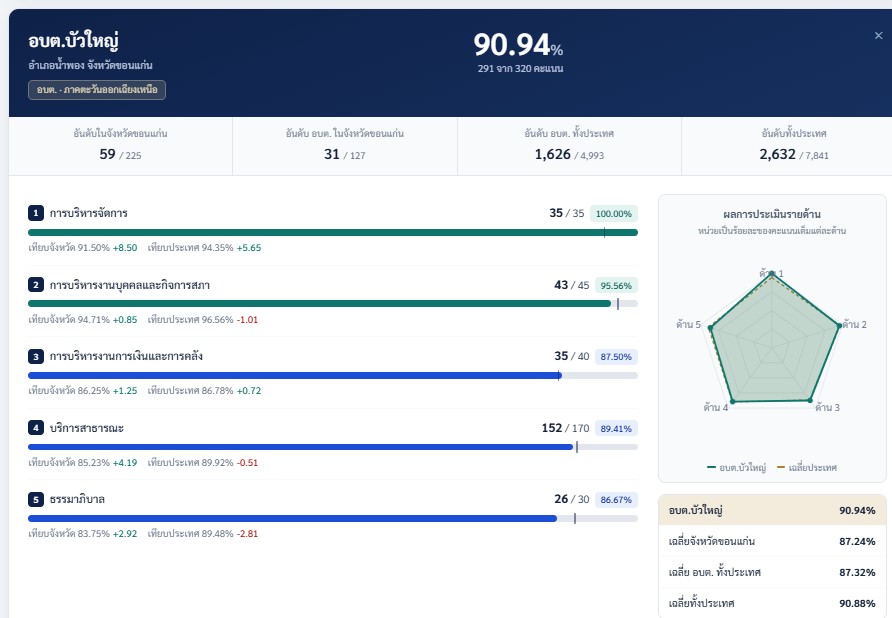Viewport: 892px width, 618px height.
Task: Click the 100.00% score badge
Action: 614,213
